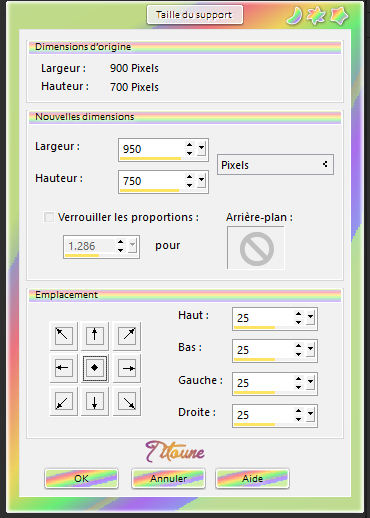This screenshot has width=370, height=518.
Task: Select the right-center placement arrow
Action: click(127, 368)
